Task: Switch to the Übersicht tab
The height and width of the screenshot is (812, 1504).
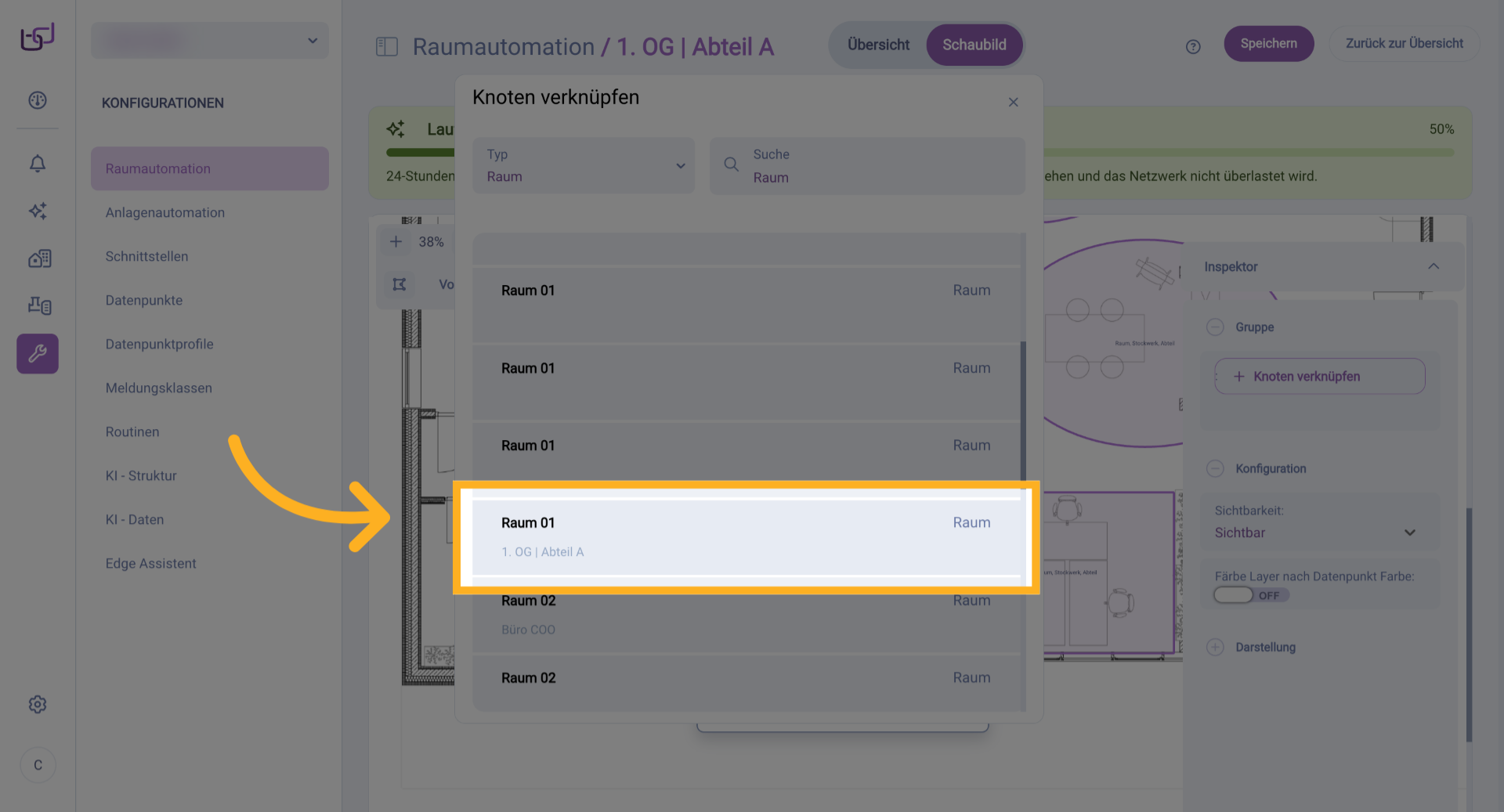Action: point(878,45)
